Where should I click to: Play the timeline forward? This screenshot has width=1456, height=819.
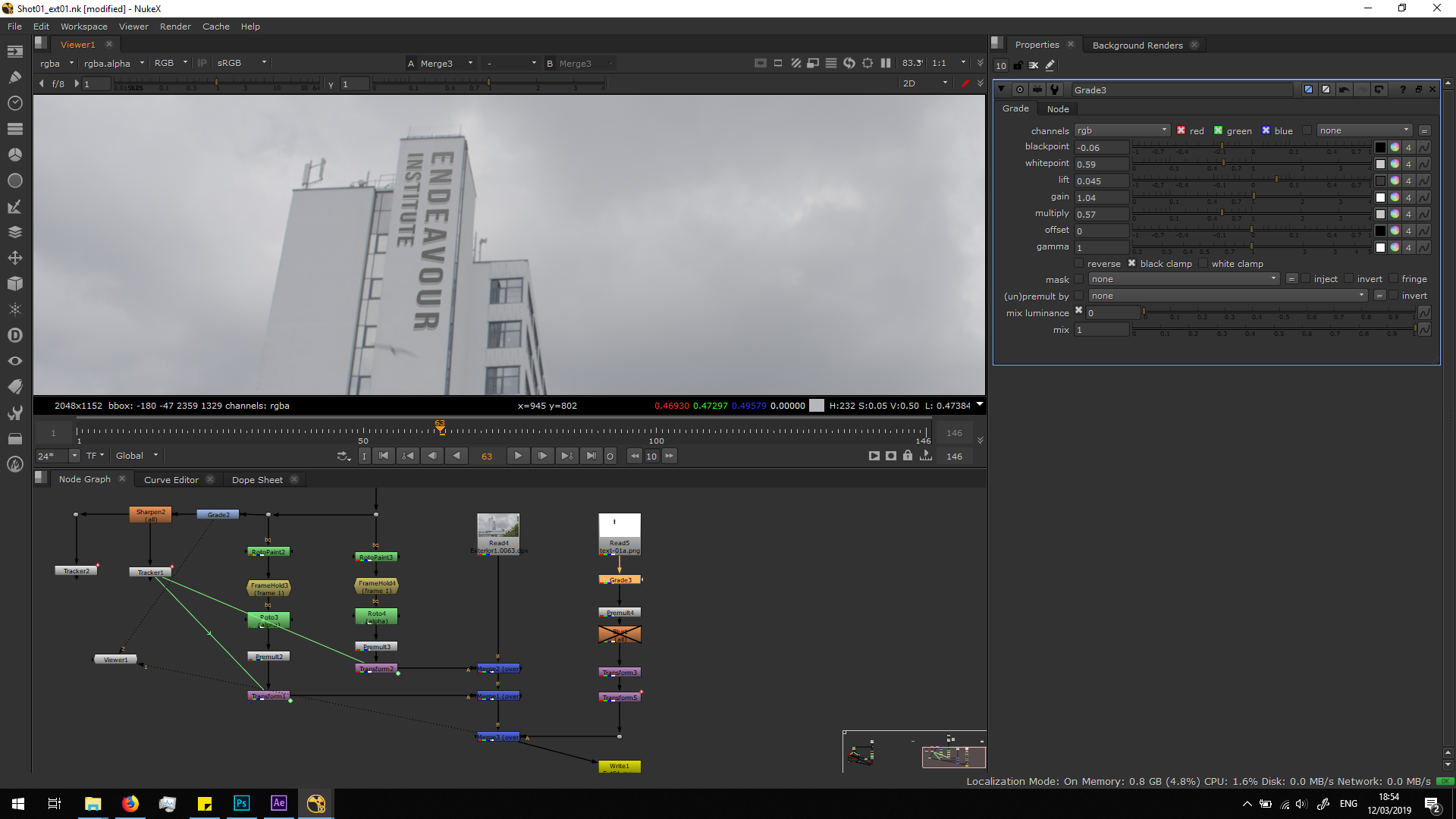coord(518,456)
